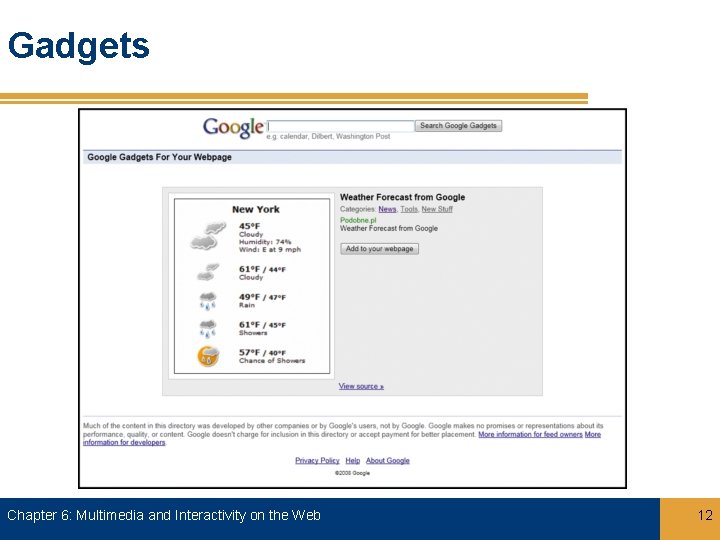Click the Gadgets slide title
The image size is (720, 540).
coord(79,47)
